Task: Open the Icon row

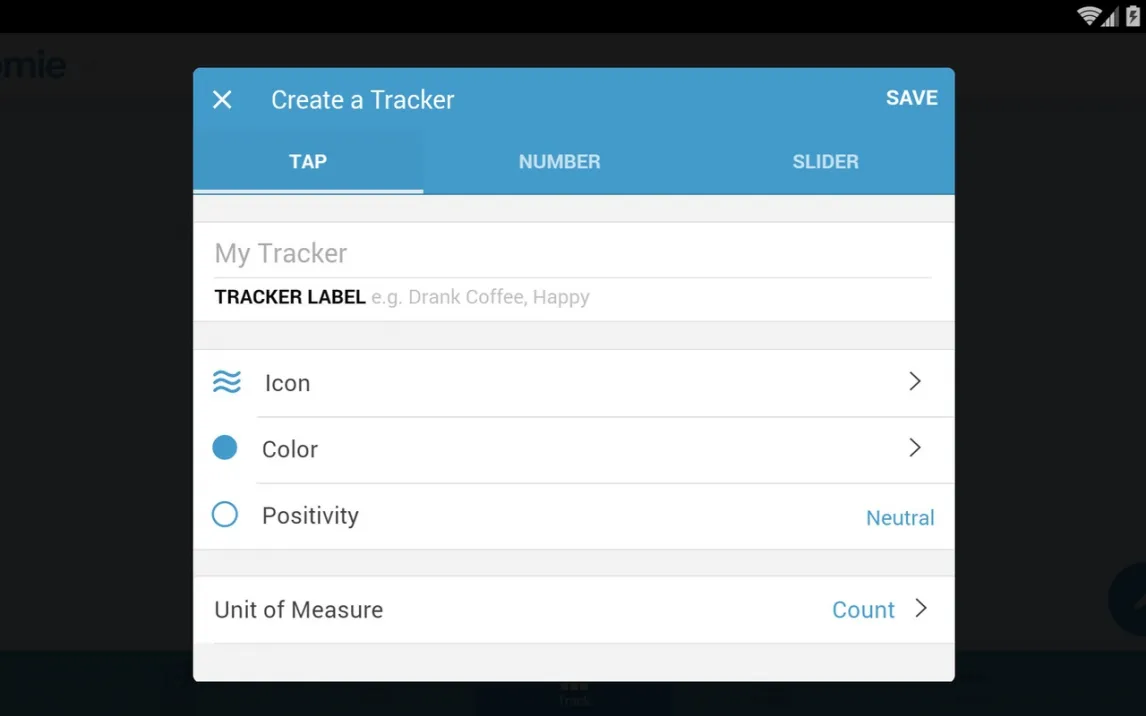Action: [x=288, y=383]
